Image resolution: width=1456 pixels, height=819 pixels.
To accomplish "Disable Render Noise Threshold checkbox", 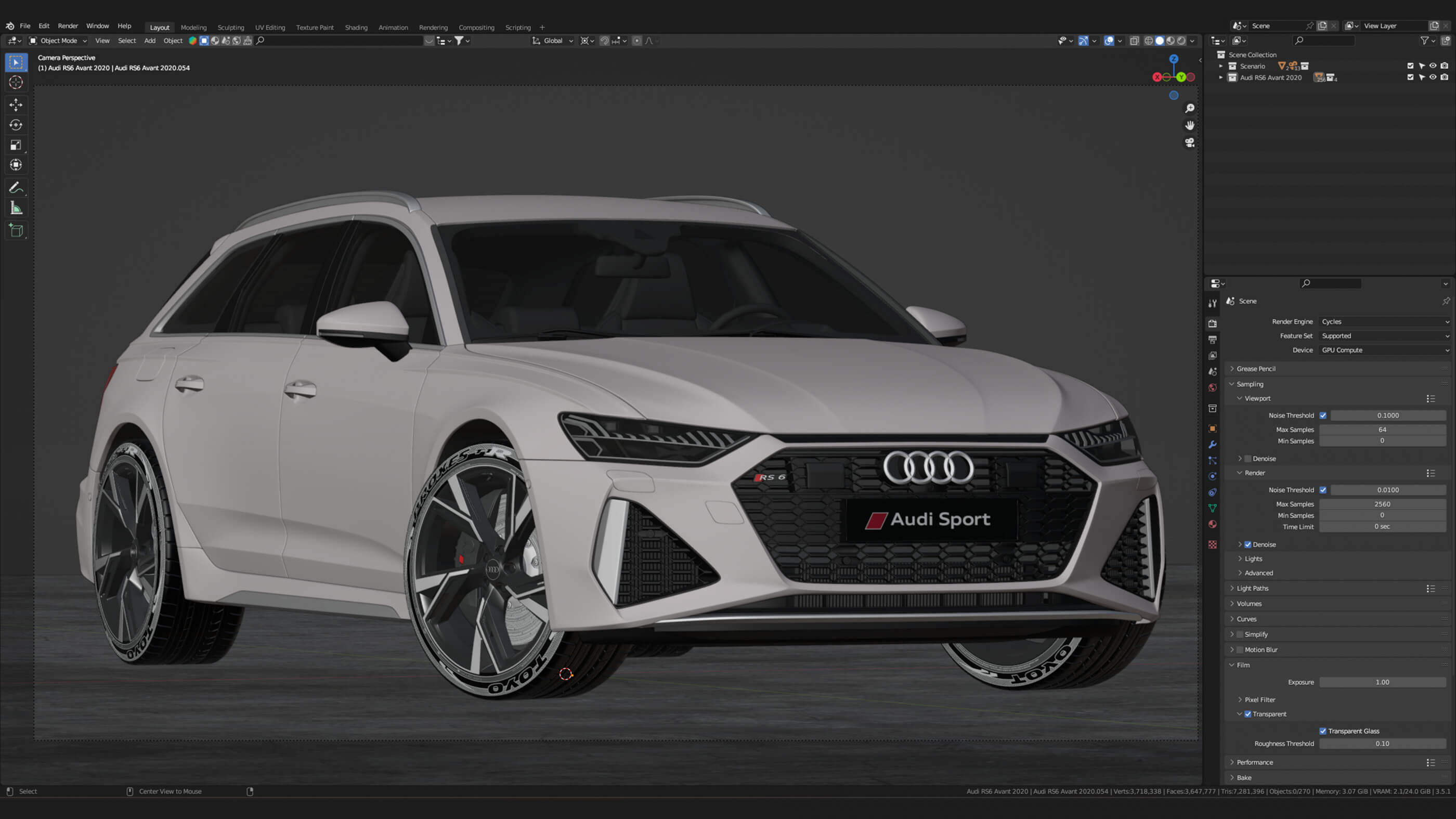I will click(1322, 490).
